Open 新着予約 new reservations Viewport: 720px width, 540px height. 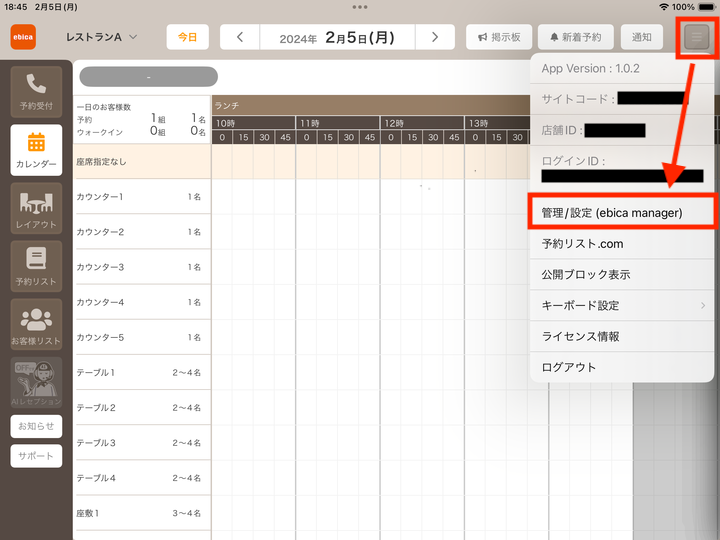pyautogui.click(x=576, y=37)
